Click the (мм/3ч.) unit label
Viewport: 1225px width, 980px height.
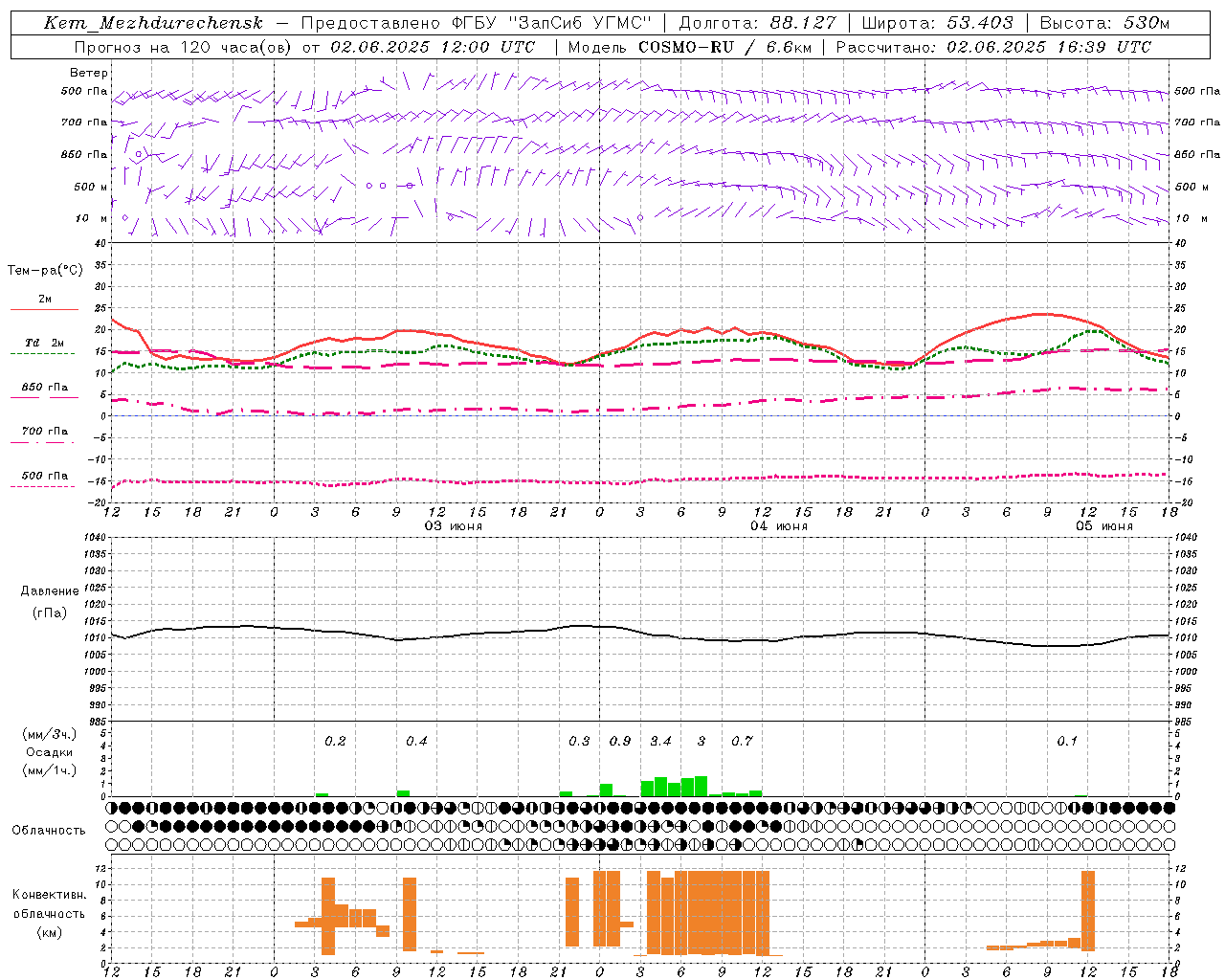50,734
